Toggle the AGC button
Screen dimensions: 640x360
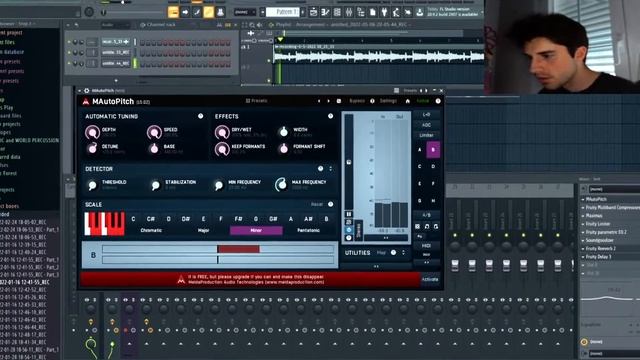(427, 125)
